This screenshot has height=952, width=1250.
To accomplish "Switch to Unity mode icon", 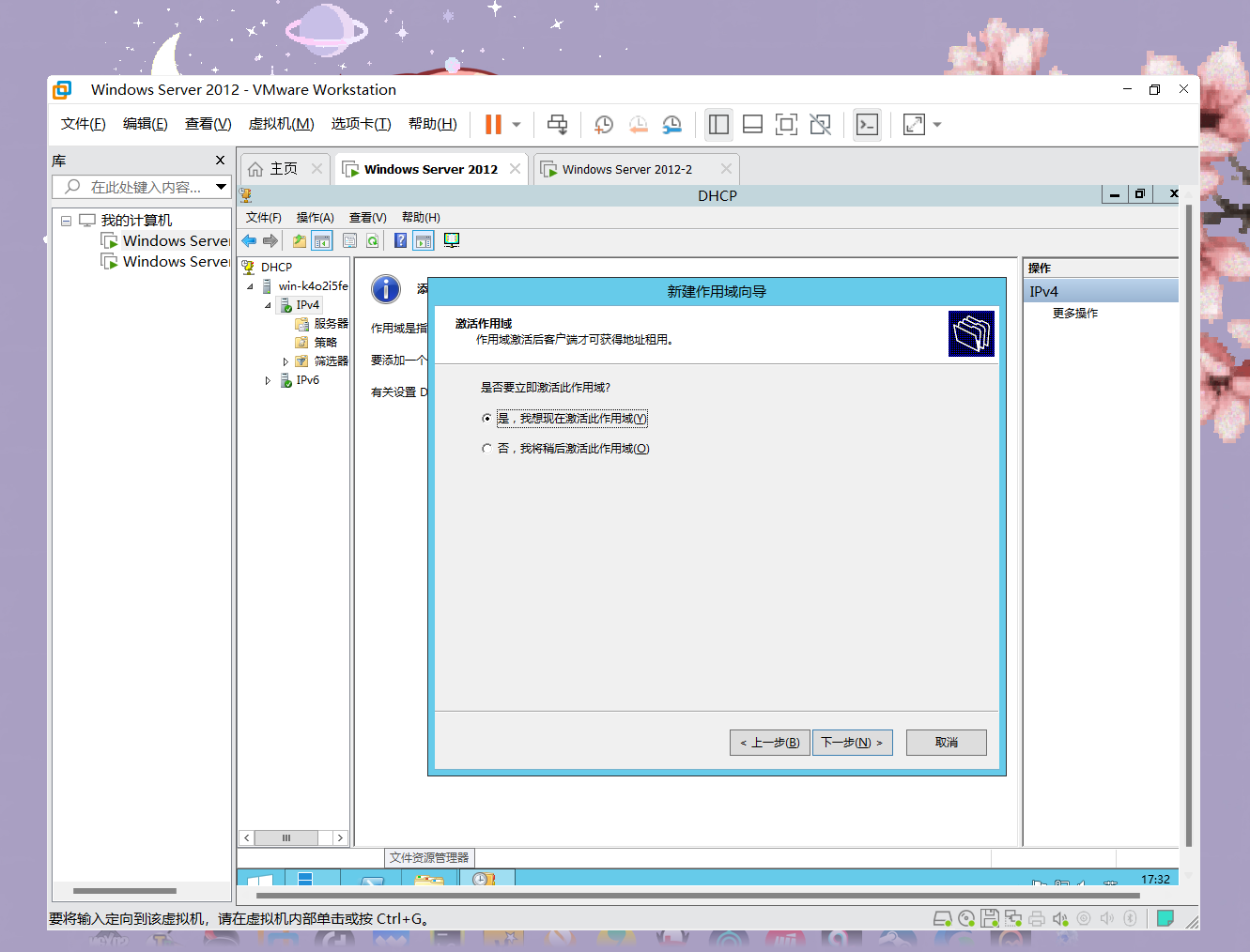I will point(820,124).
